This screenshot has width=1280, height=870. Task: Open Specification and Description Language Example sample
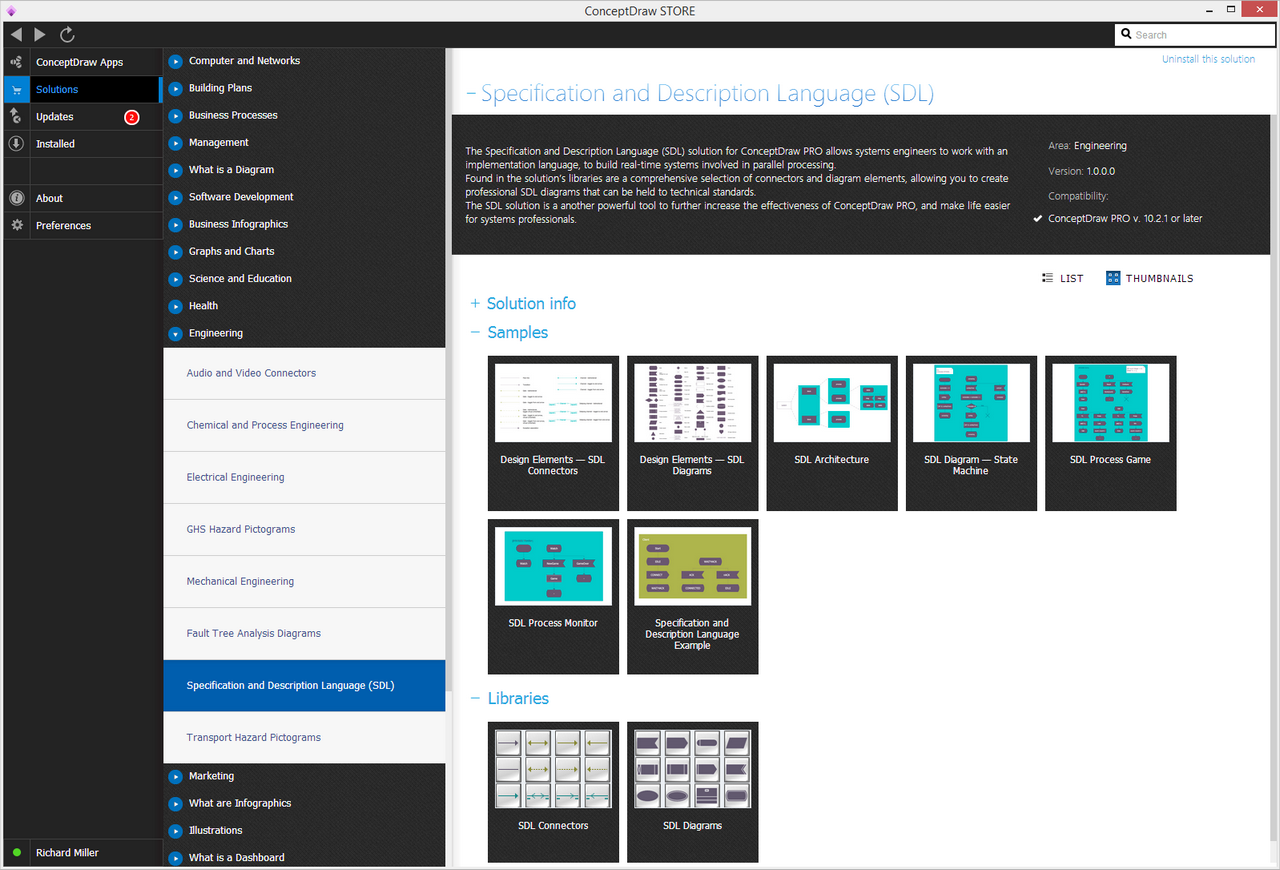(x=692, y=596)
